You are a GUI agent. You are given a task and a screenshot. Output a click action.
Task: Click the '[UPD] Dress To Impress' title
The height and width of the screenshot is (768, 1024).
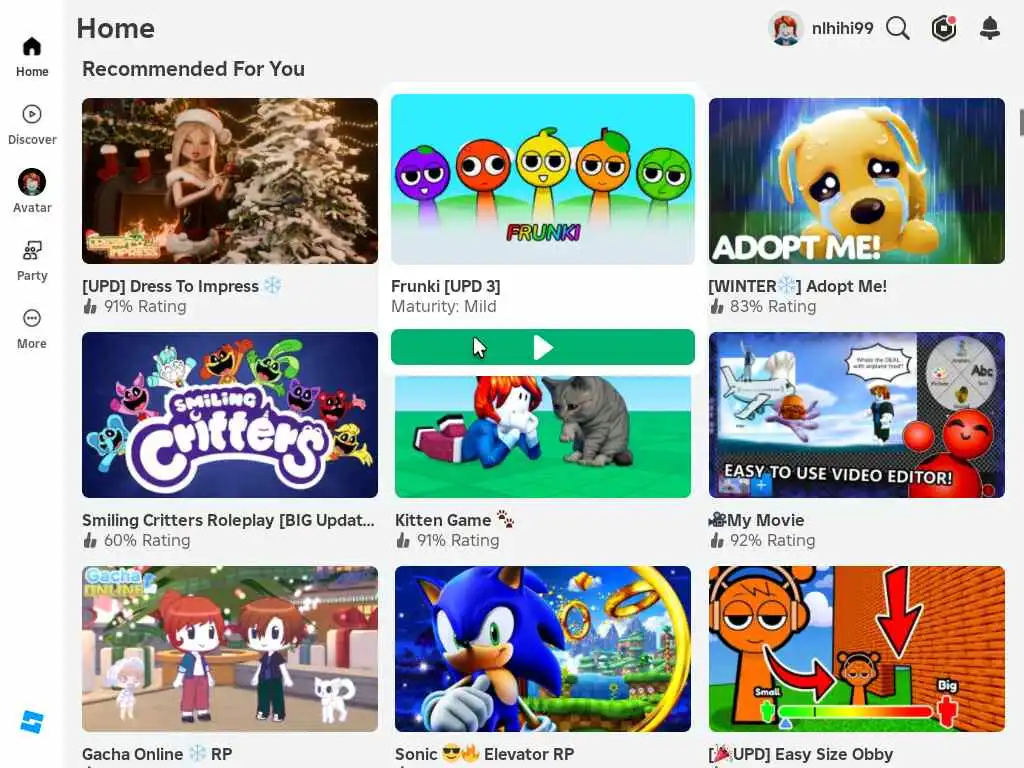click(x=182, y=286)
